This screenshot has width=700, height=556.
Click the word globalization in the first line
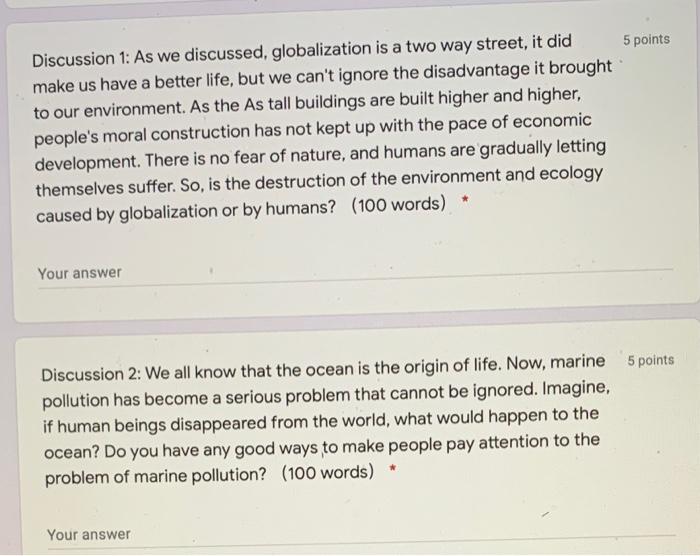tap(321, 50)
